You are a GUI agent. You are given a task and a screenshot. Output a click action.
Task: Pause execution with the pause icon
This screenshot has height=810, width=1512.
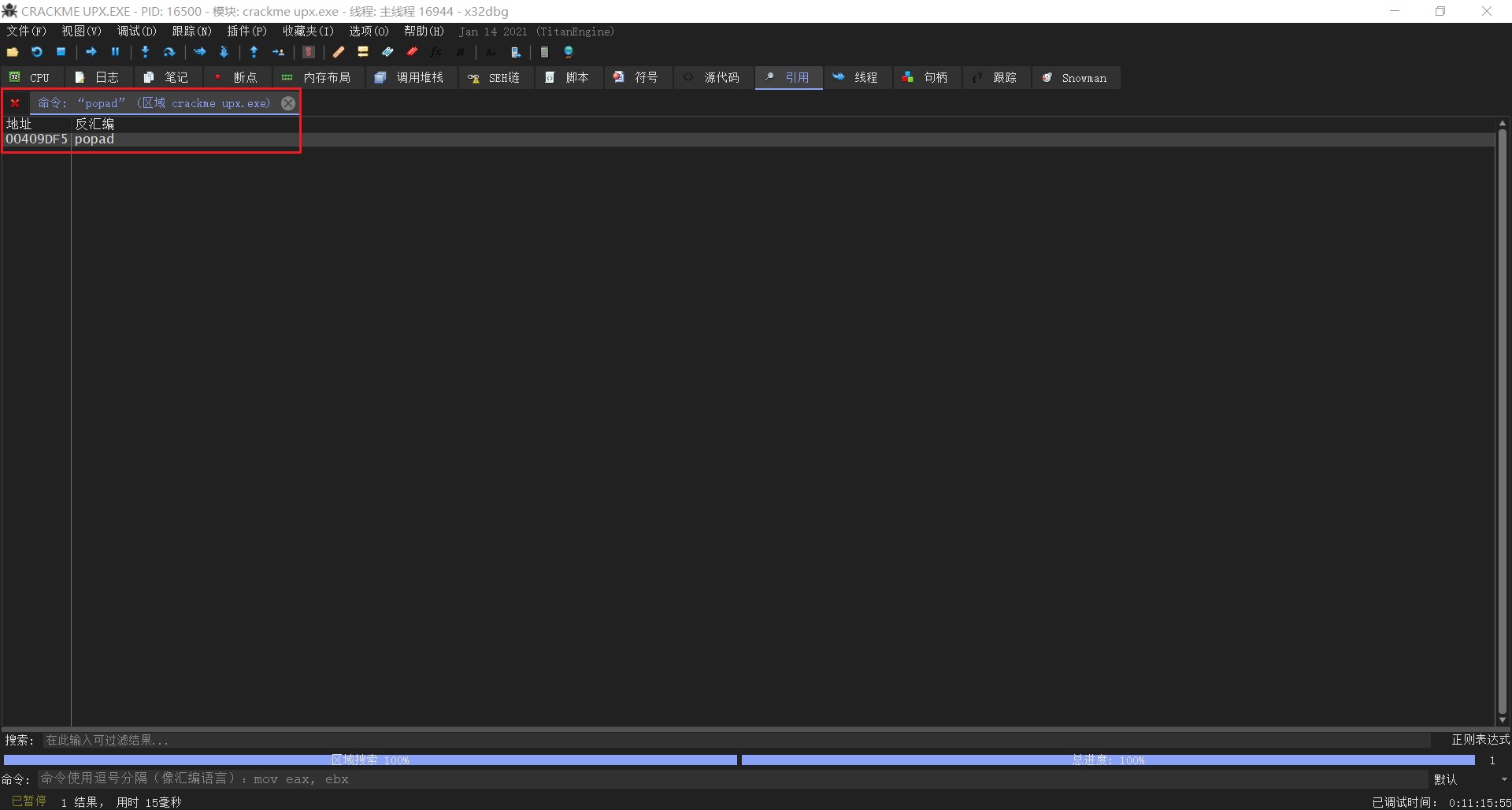click(115, 52)
